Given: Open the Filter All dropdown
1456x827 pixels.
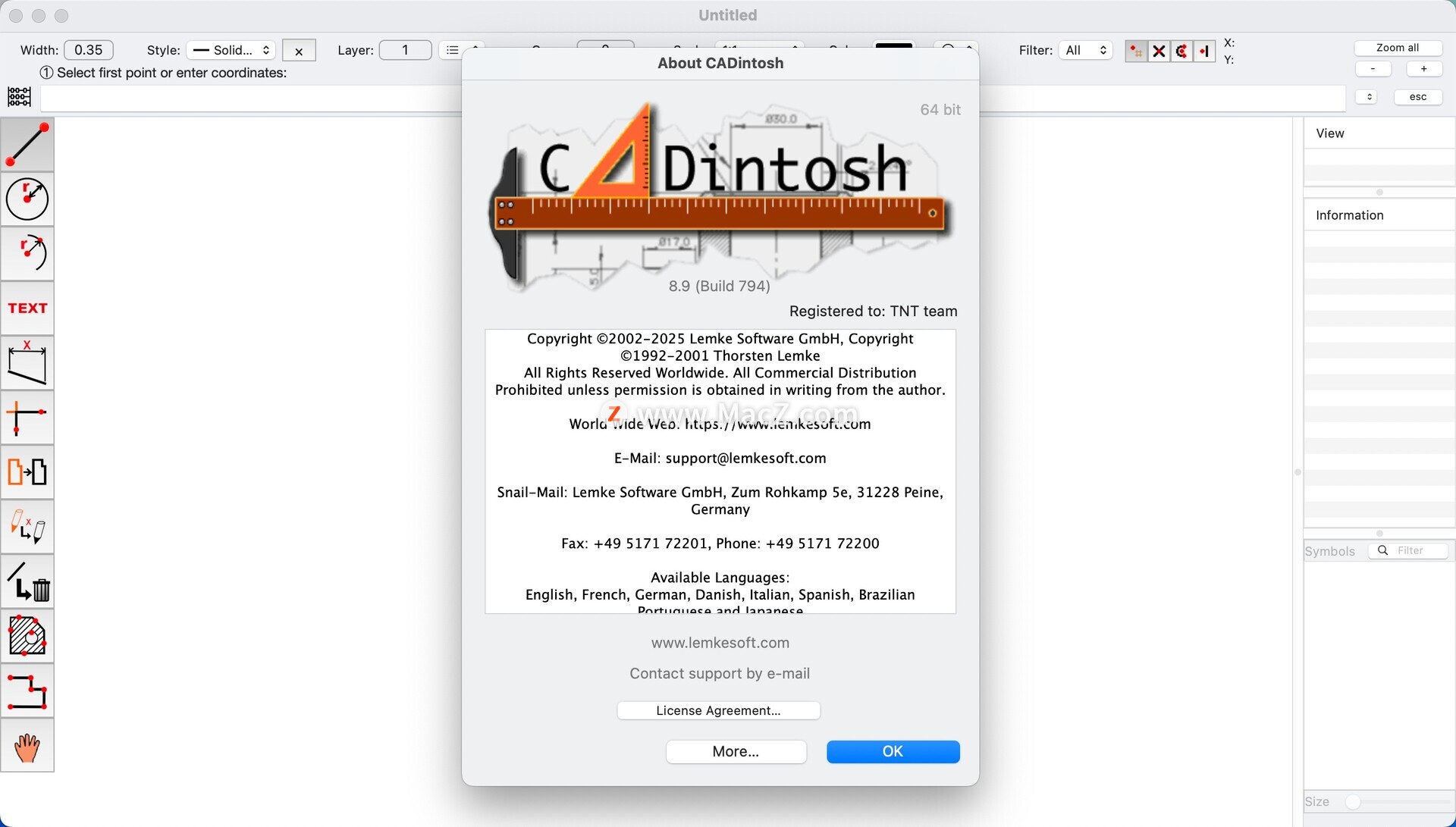Looking at the screenshot, I should point(1085,50).
